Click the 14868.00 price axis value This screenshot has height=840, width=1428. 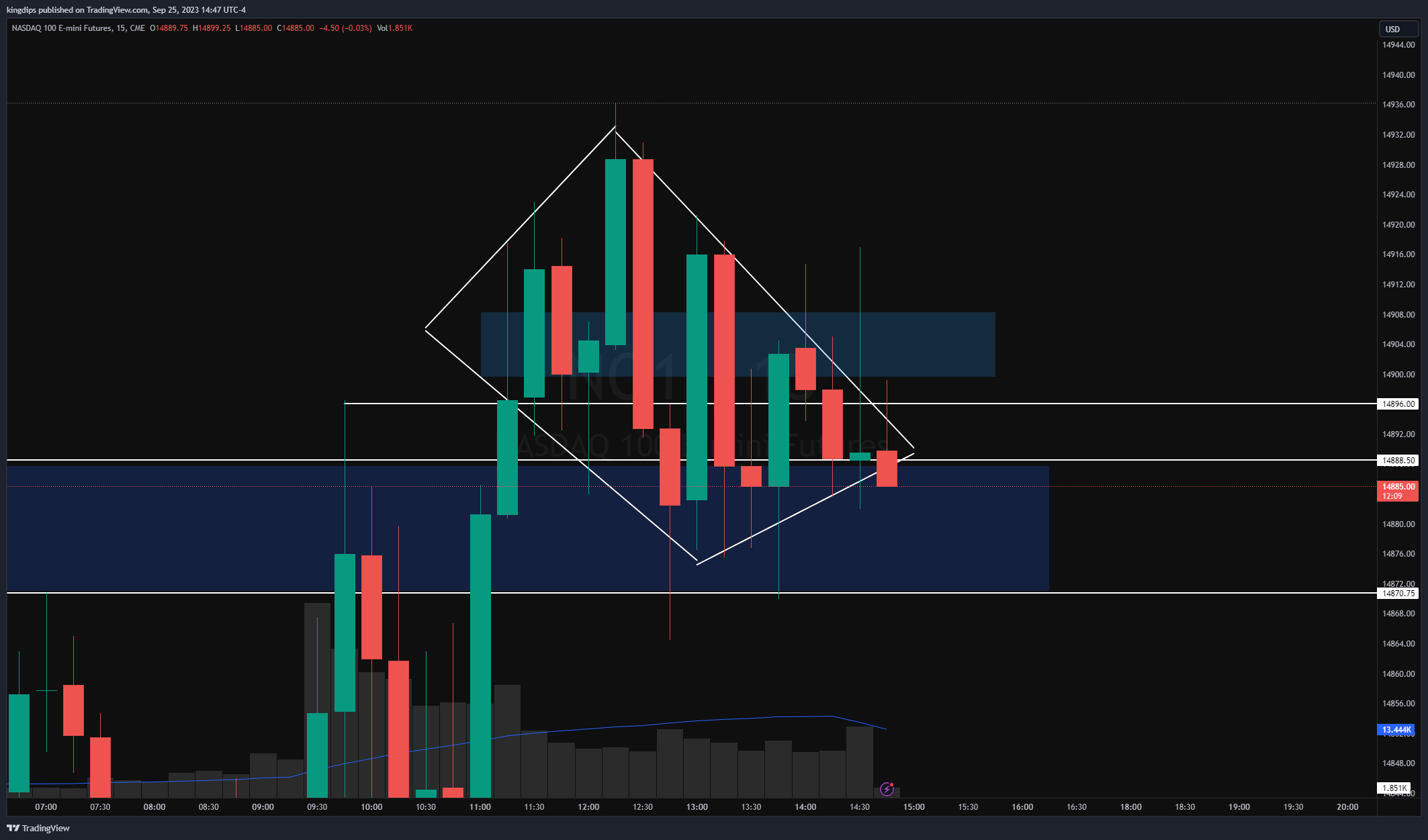pyautogui.click(x=1398, y=613)
